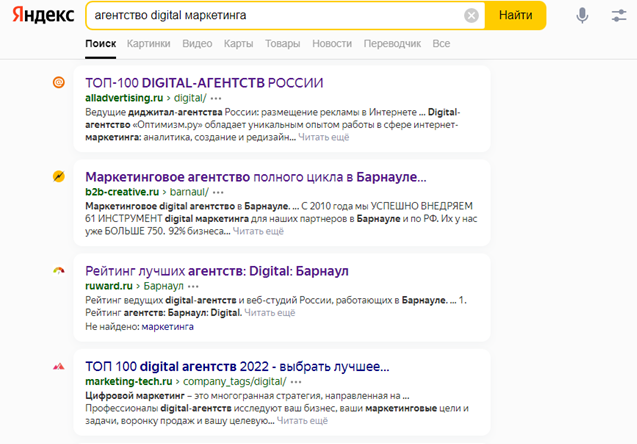
Task: Visit the b2b-creative.ru domain link
Action: 122,192
